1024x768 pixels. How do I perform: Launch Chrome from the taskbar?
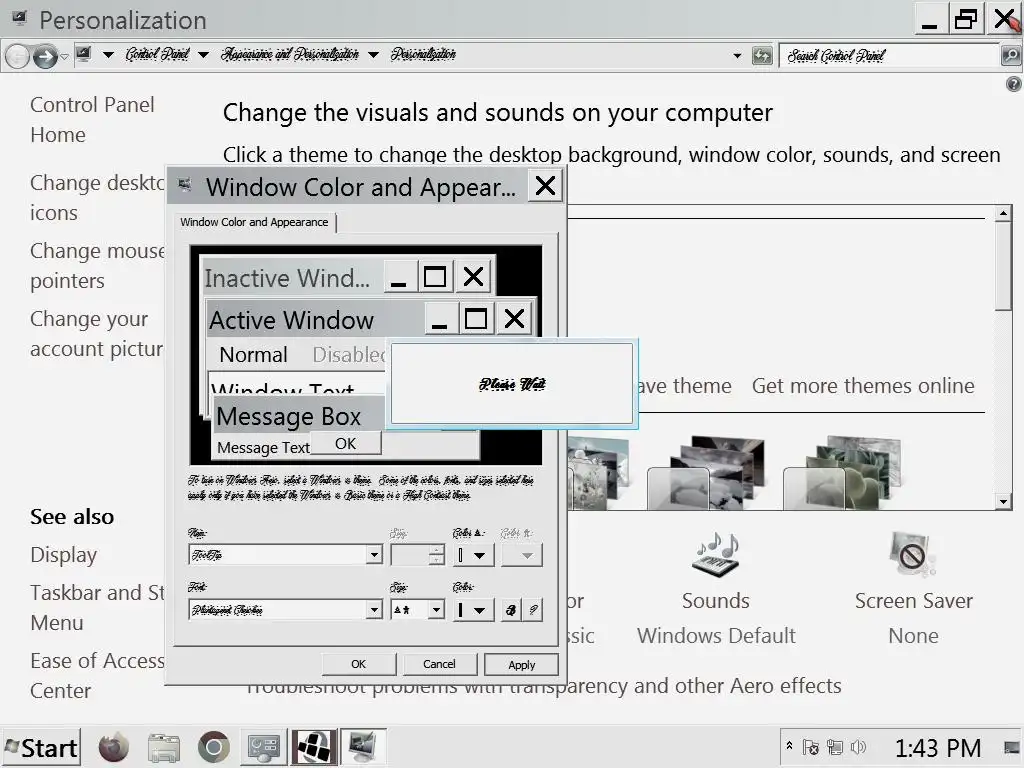coord(214,748)
